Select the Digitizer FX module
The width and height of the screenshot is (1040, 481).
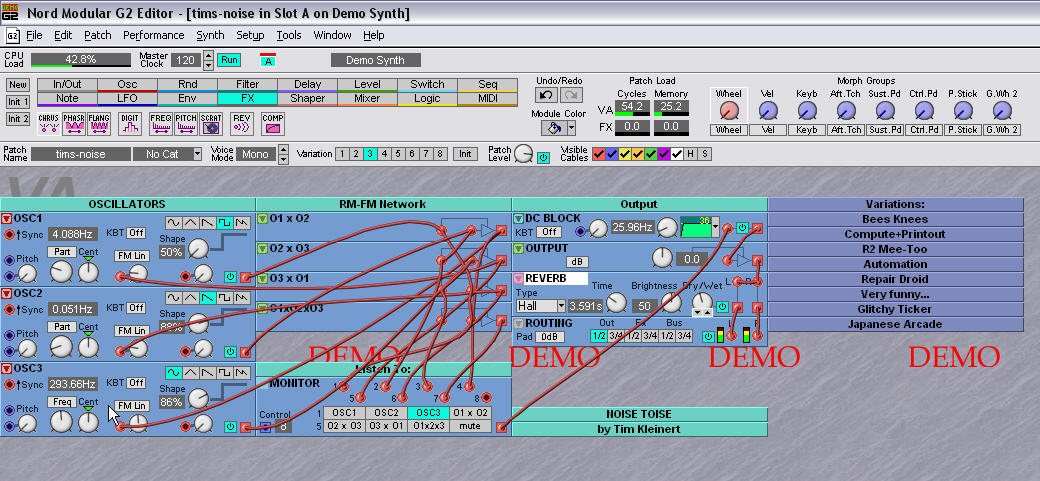tap(130, 123)
